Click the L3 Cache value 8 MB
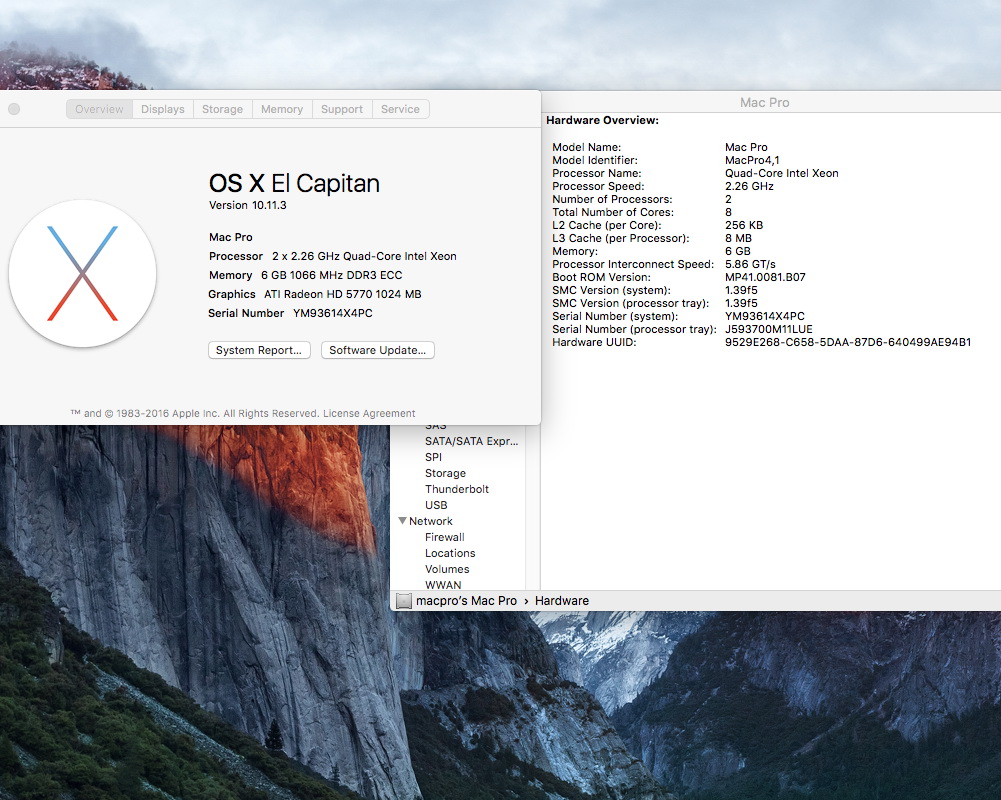Viewport: 1001px width, 800px height. [738, 238]
